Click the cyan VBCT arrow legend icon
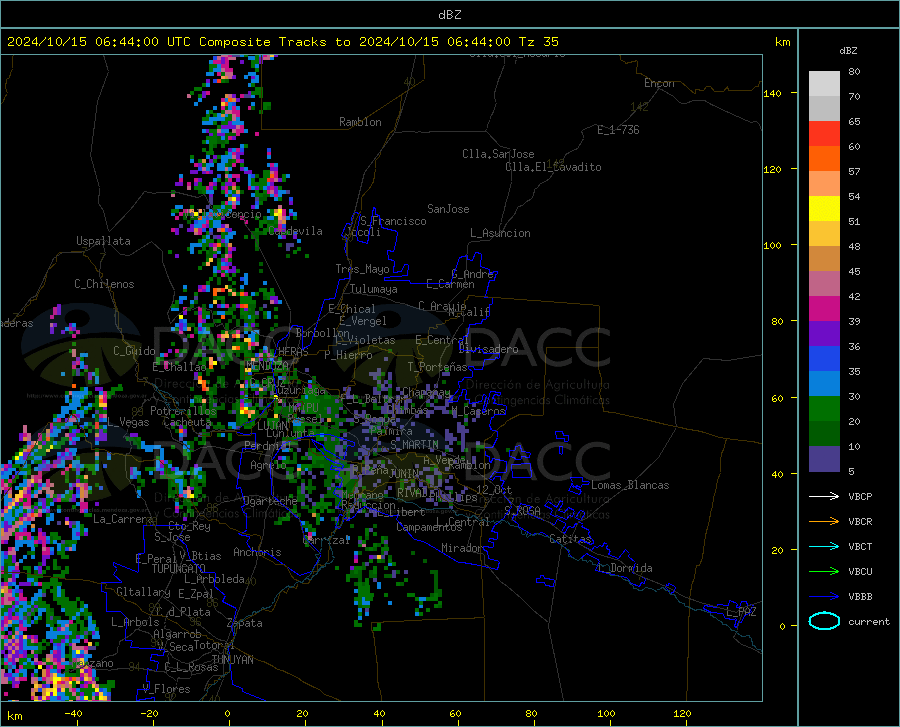Screen dimensions: 900x727 [824, 546]
